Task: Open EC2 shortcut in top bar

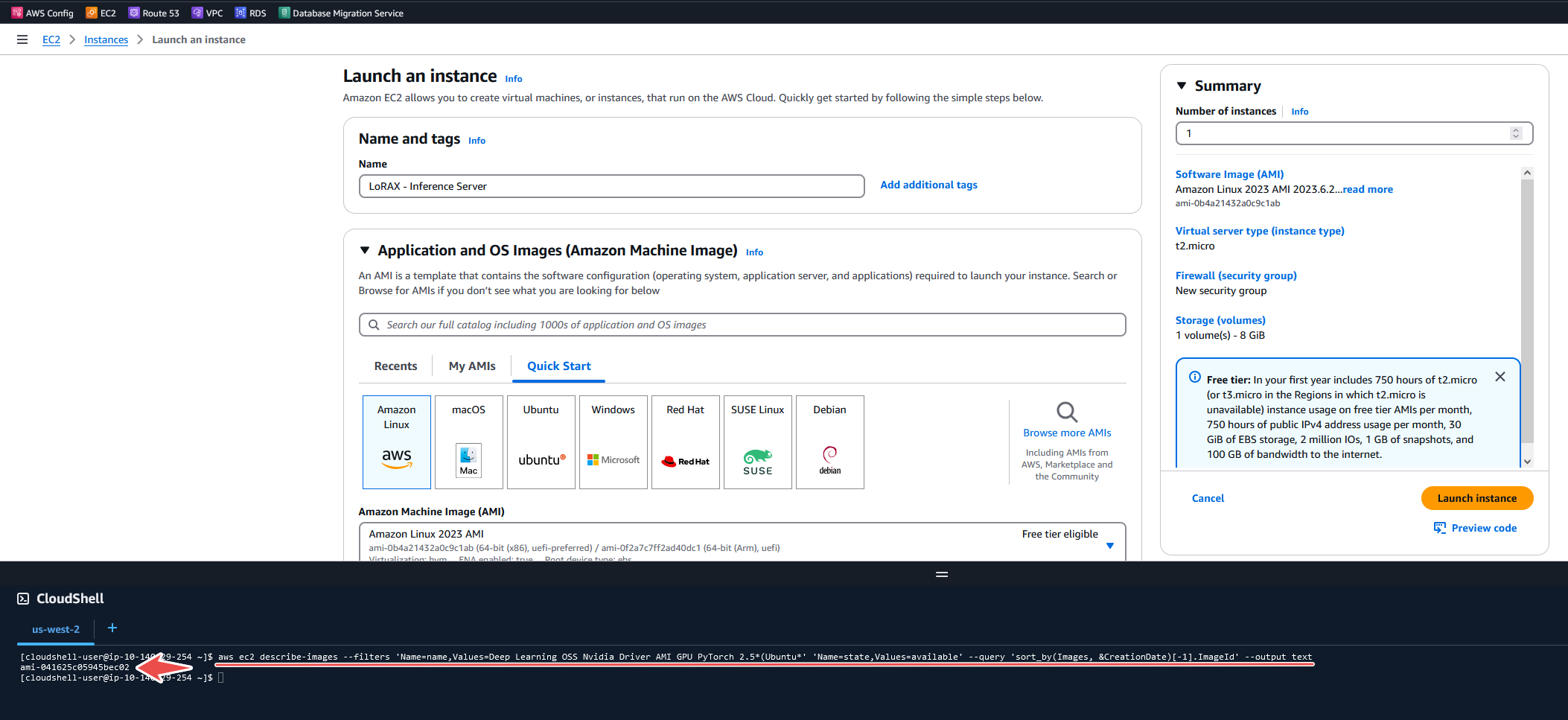Action: point(101,13)
